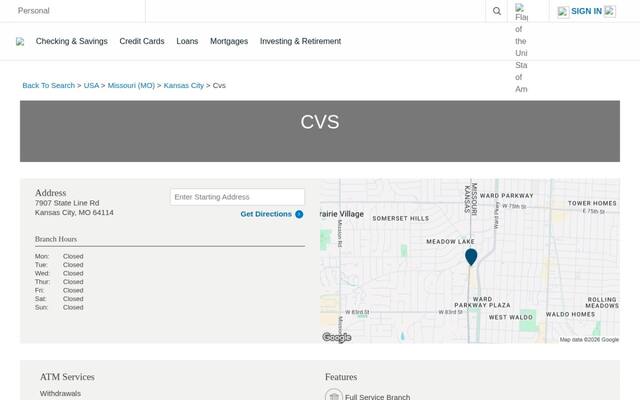
Task: Click the TOWER HOMES map label
Action: [x=592, y=203]
